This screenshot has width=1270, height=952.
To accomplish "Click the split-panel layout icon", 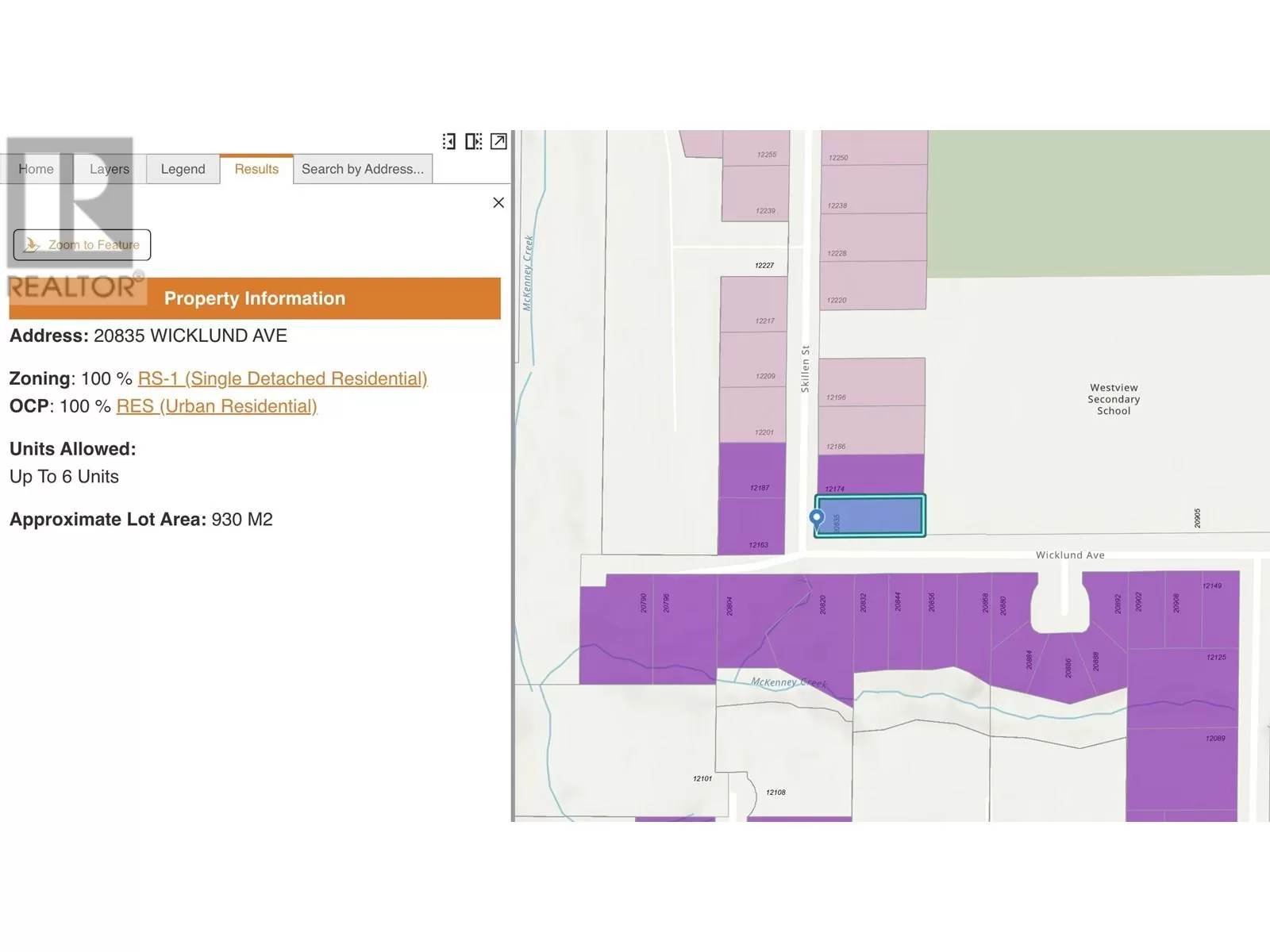I will coord(474,141).
